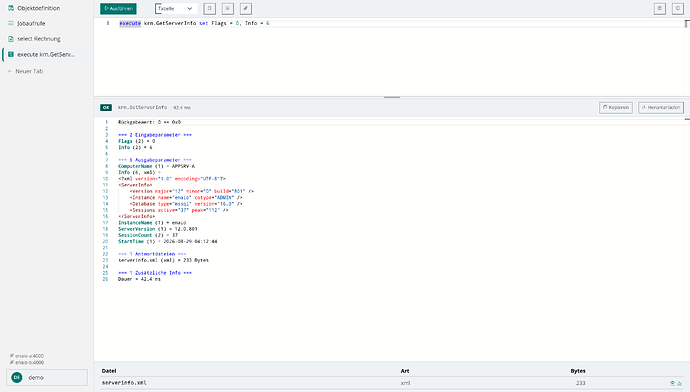The height and width of the screenshot is (392, 690).
Task: Click the opening <ServerInfo> tag line
Action: 135,185
